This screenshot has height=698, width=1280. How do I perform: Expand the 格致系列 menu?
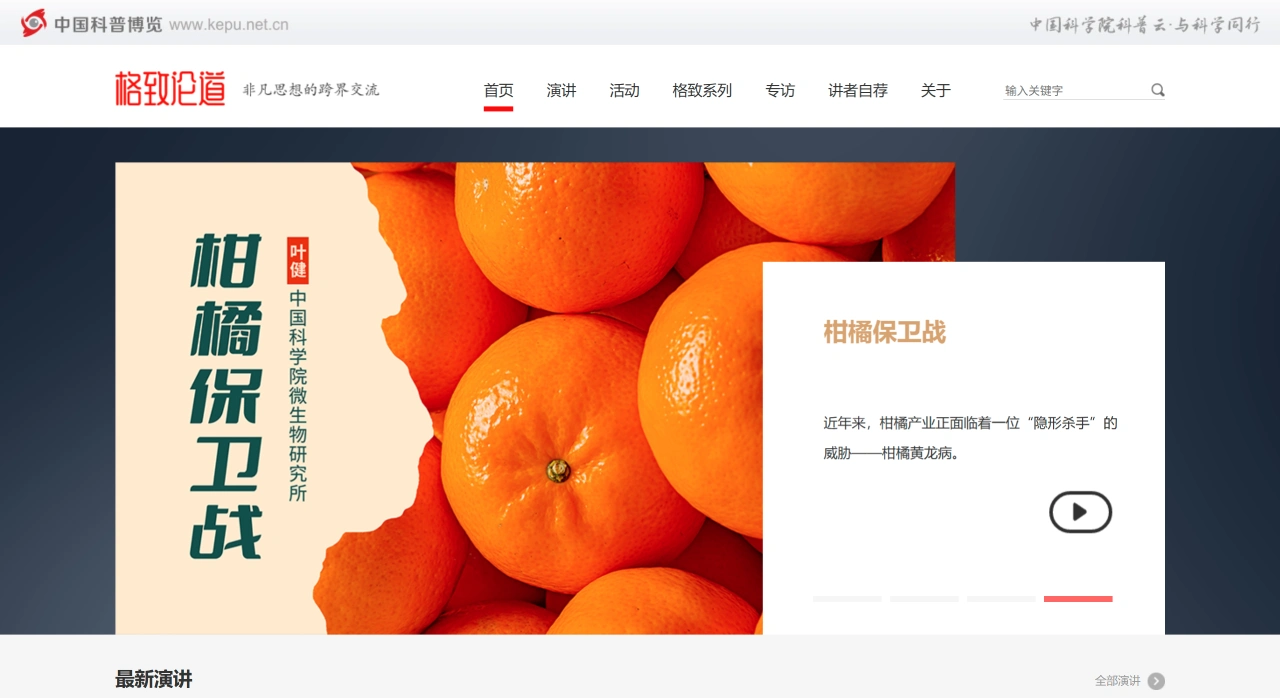click(x=702, y=91)
